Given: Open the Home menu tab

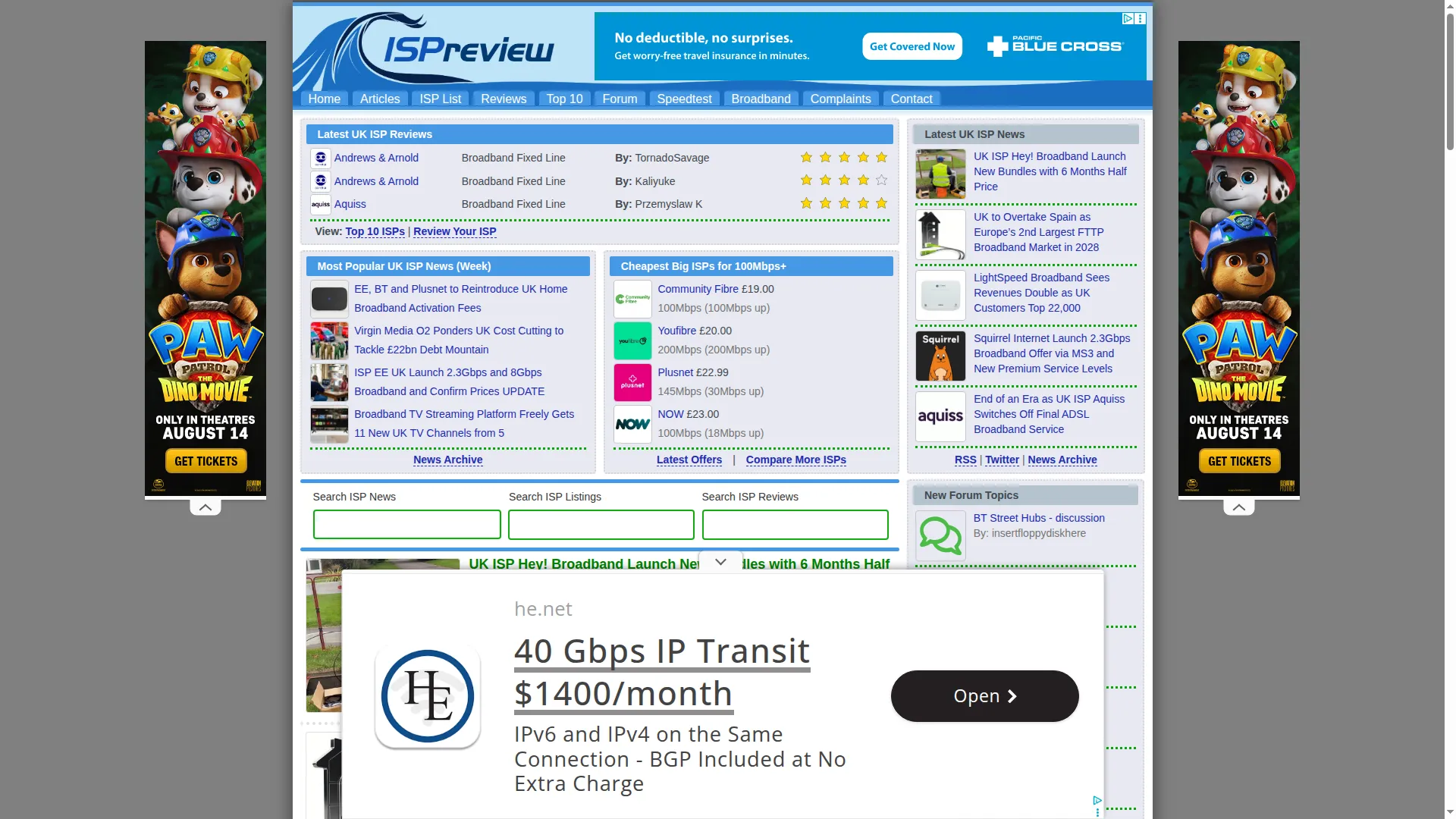Looking at the screenshot, I should click(325, 99).
